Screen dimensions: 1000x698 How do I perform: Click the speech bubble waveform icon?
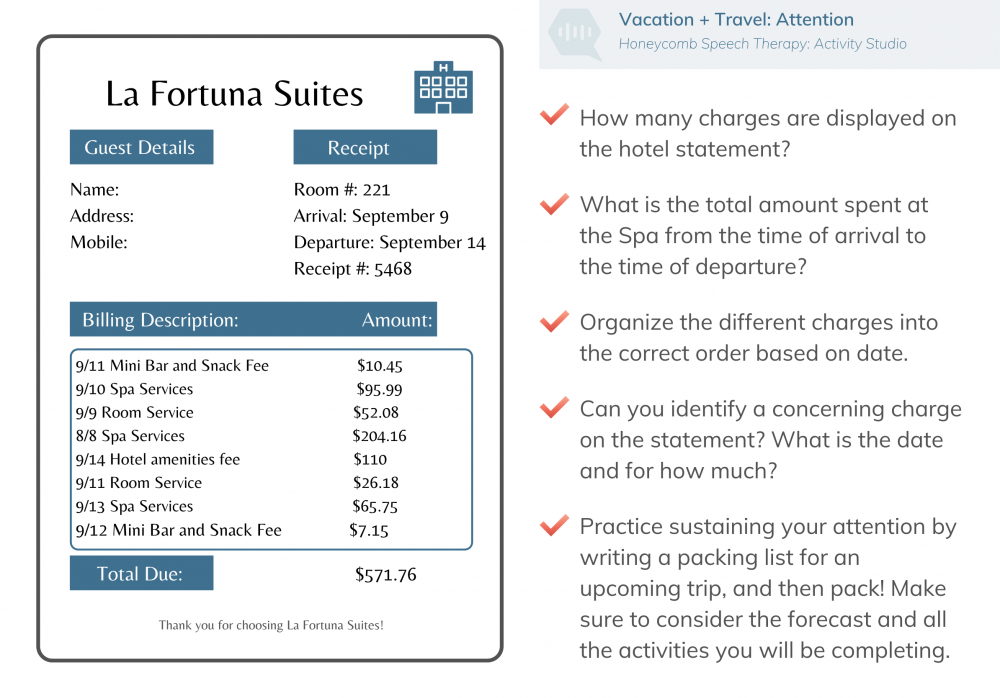point(575,32)
